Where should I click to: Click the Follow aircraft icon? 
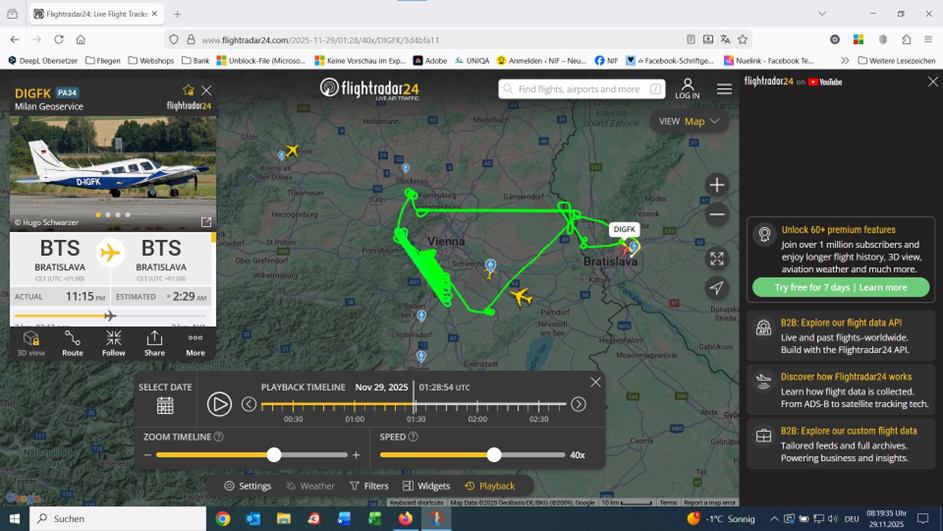[x=113, y=343]
